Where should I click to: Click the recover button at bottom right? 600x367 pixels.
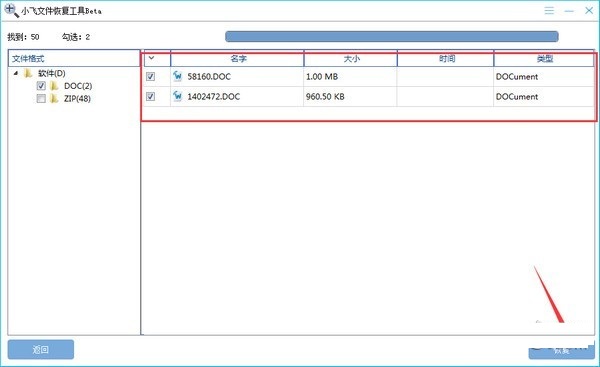(x=561, y=350)
